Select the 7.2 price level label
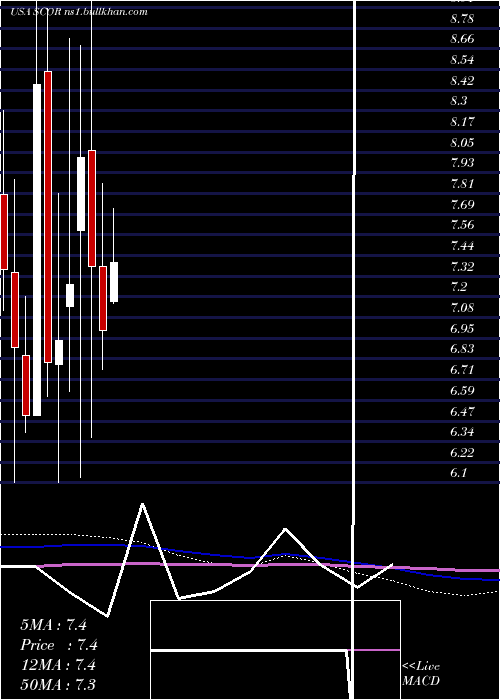Screen dimensions: 500x700 click(459, 287)
